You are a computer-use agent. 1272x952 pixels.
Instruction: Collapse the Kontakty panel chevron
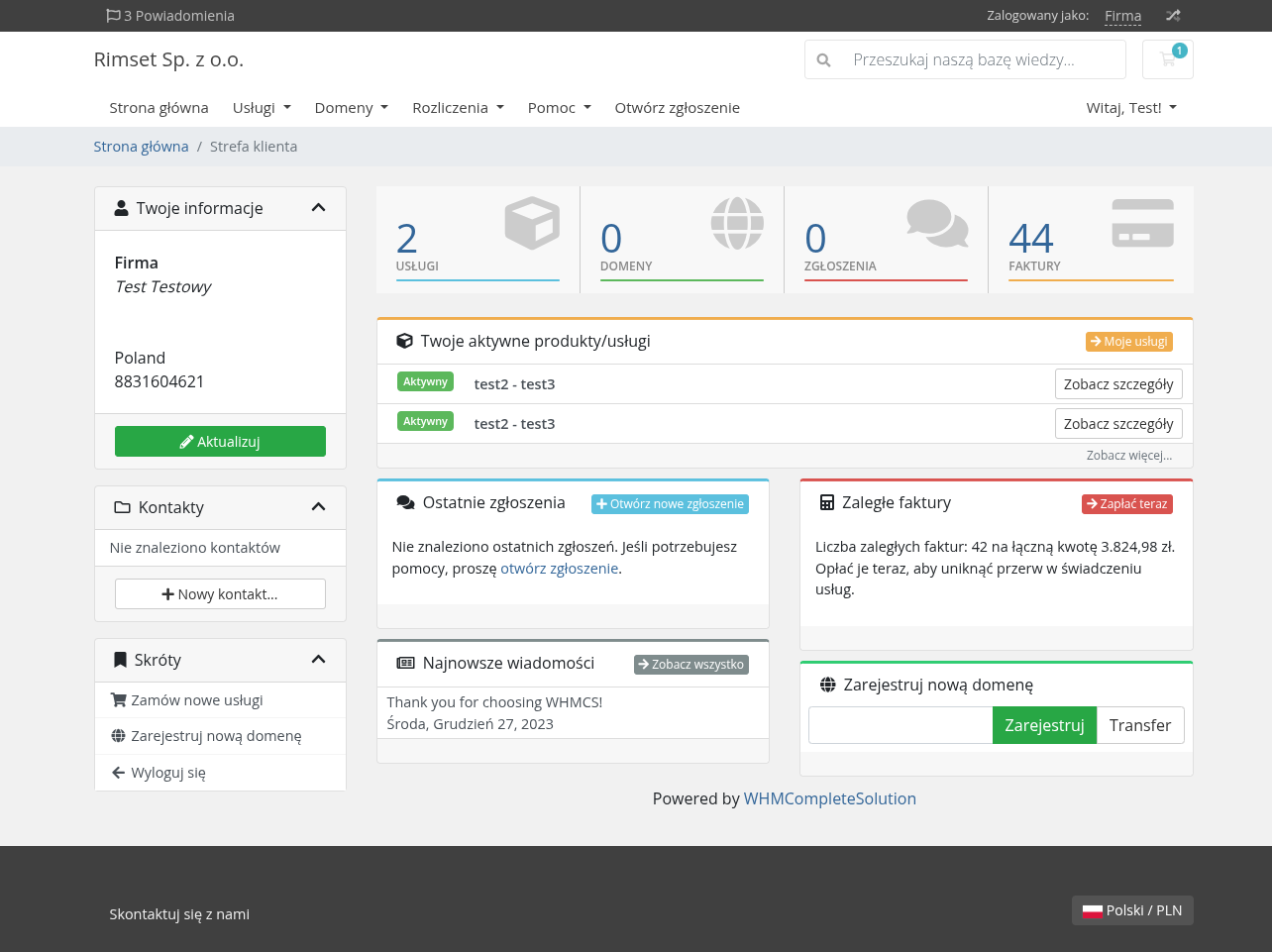(318, 507)
